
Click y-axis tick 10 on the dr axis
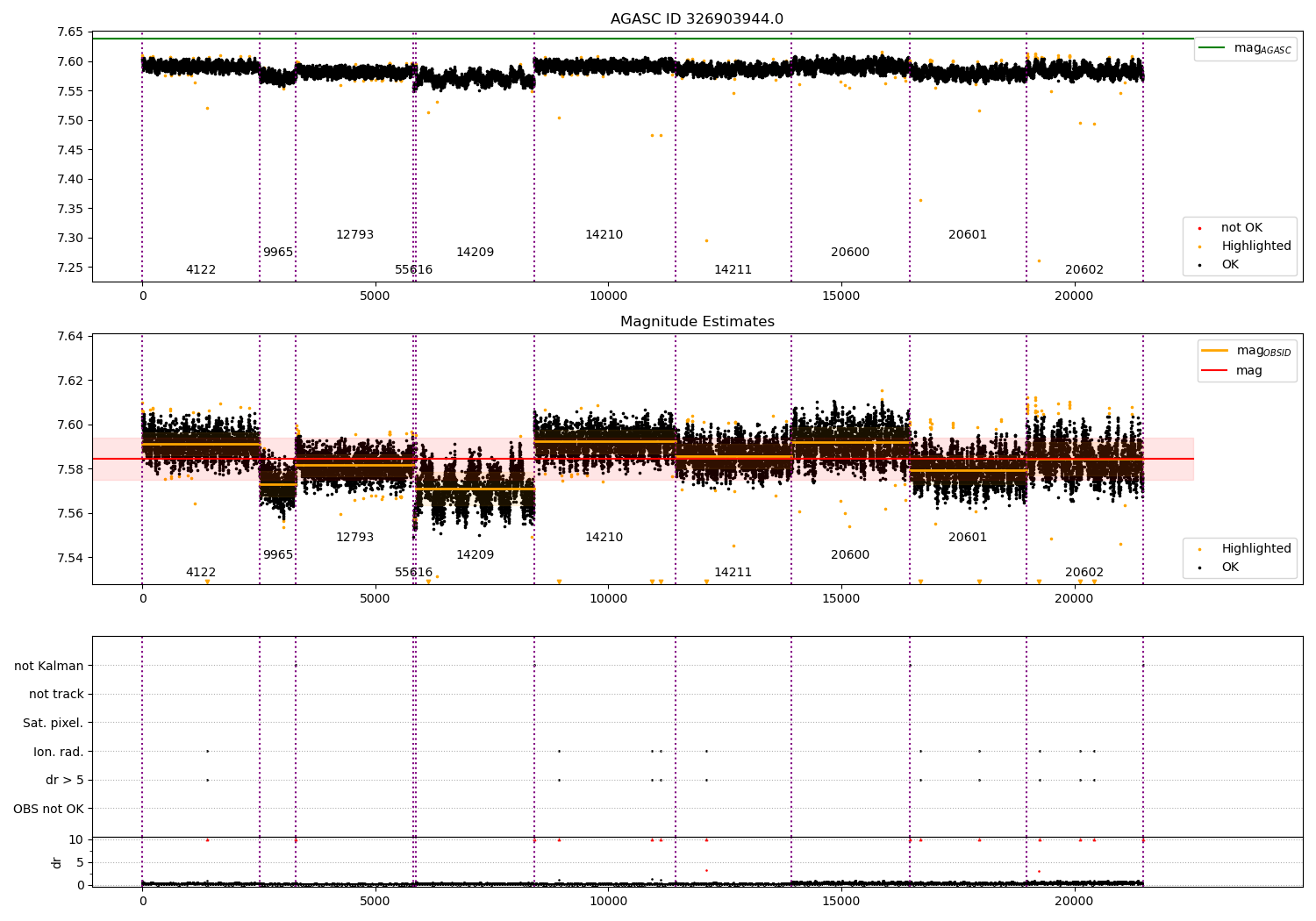point(76,839)
